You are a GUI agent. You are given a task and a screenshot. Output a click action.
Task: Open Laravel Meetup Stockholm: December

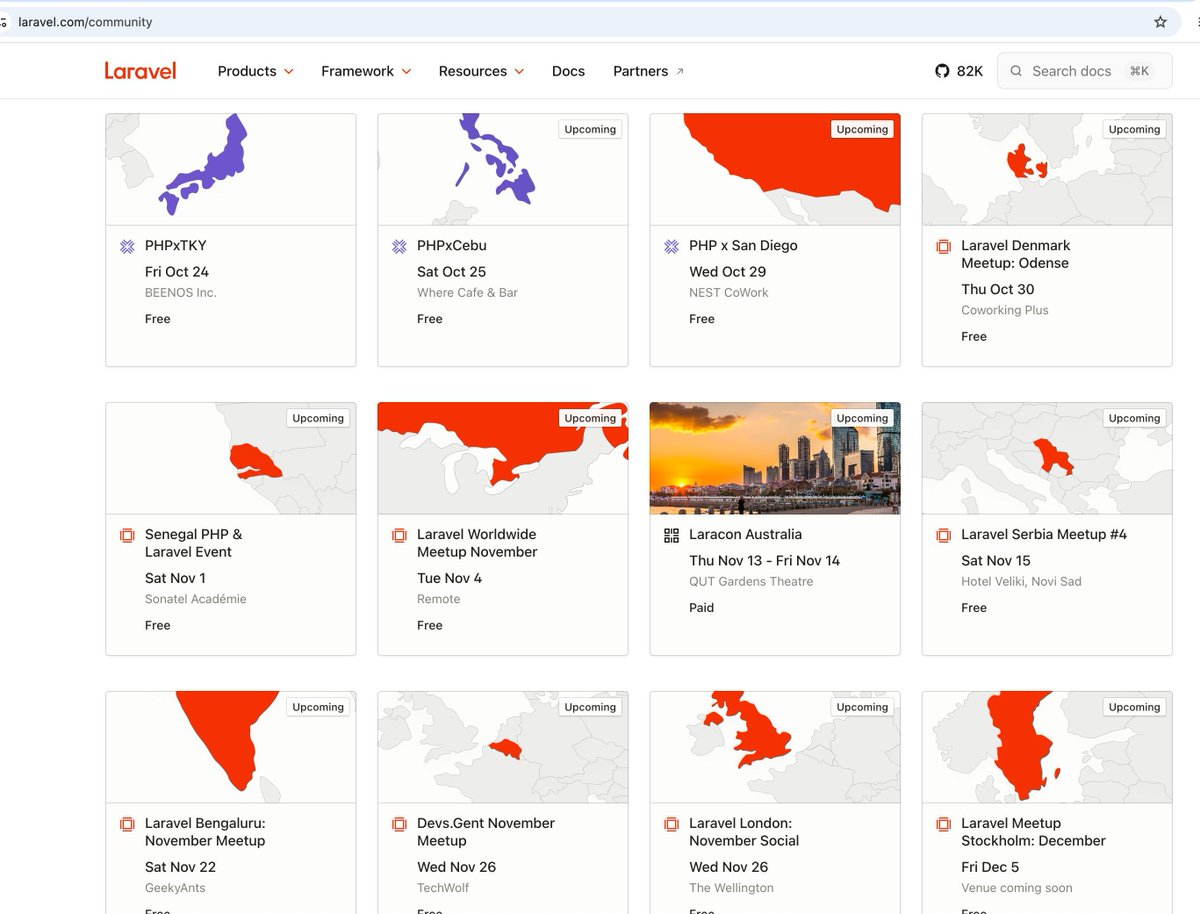click(1033, 832)
